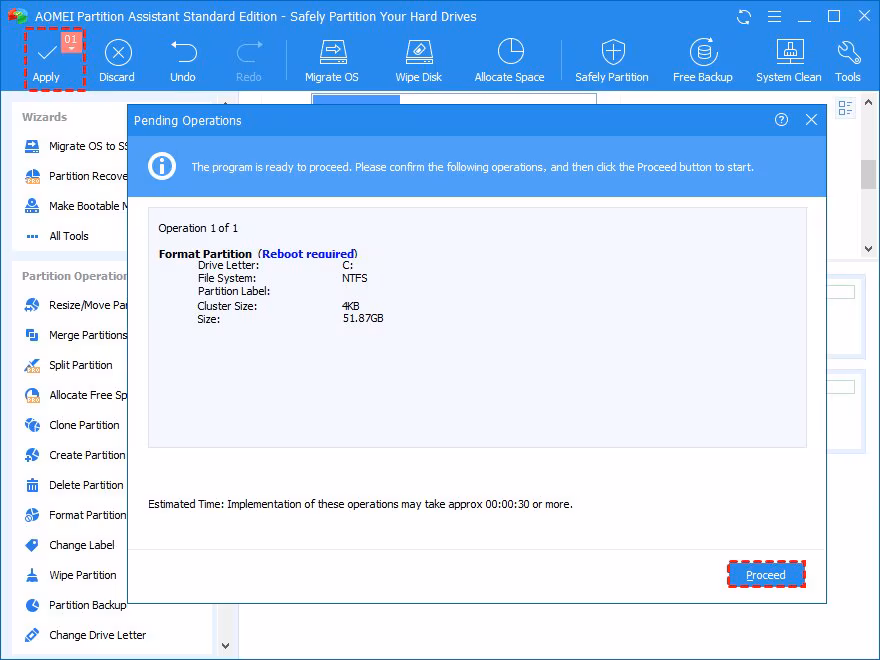This screenshot has width=880, height=660.
Task: Select Resize/Move Partition in the sidebar
Action: [76, 305]
